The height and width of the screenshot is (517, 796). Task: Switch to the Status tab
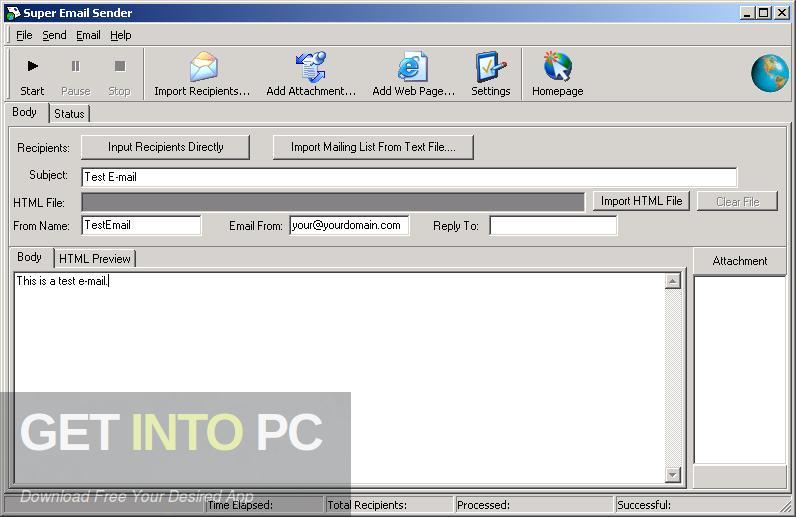point(70,114)
